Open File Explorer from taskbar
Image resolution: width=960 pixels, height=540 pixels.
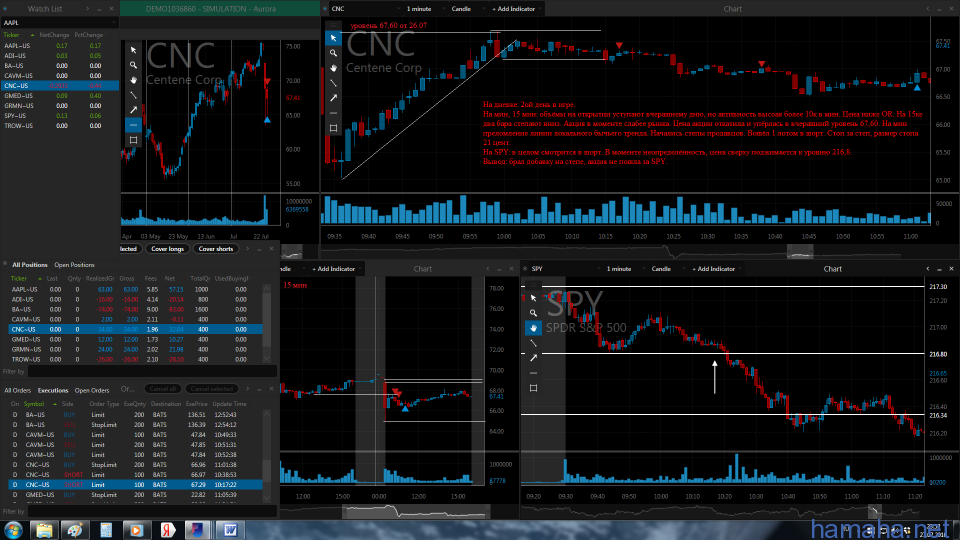tap(44, 530)
